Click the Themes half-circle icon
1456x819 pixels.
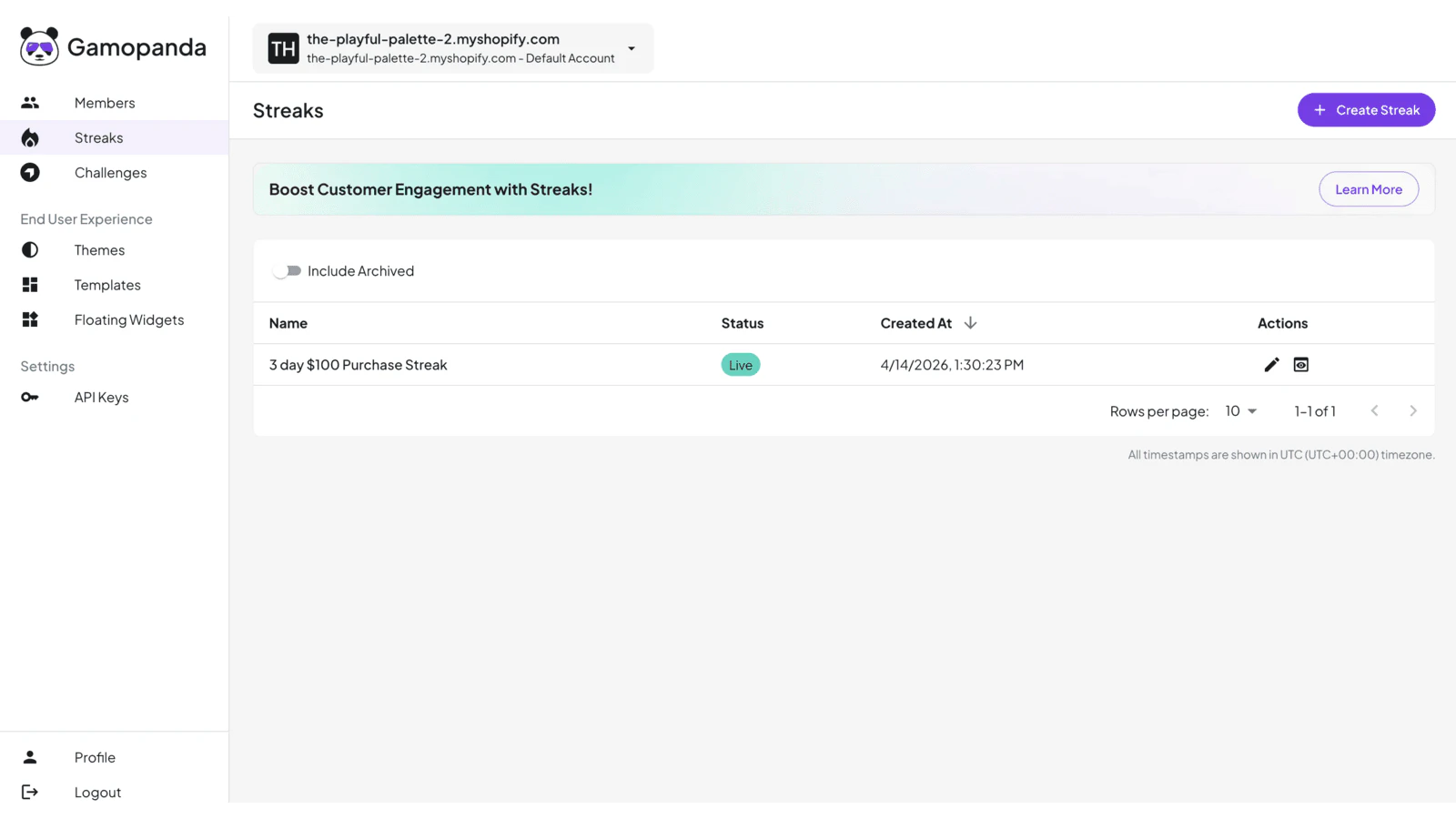pyautogui.click(x=30, y=249)
